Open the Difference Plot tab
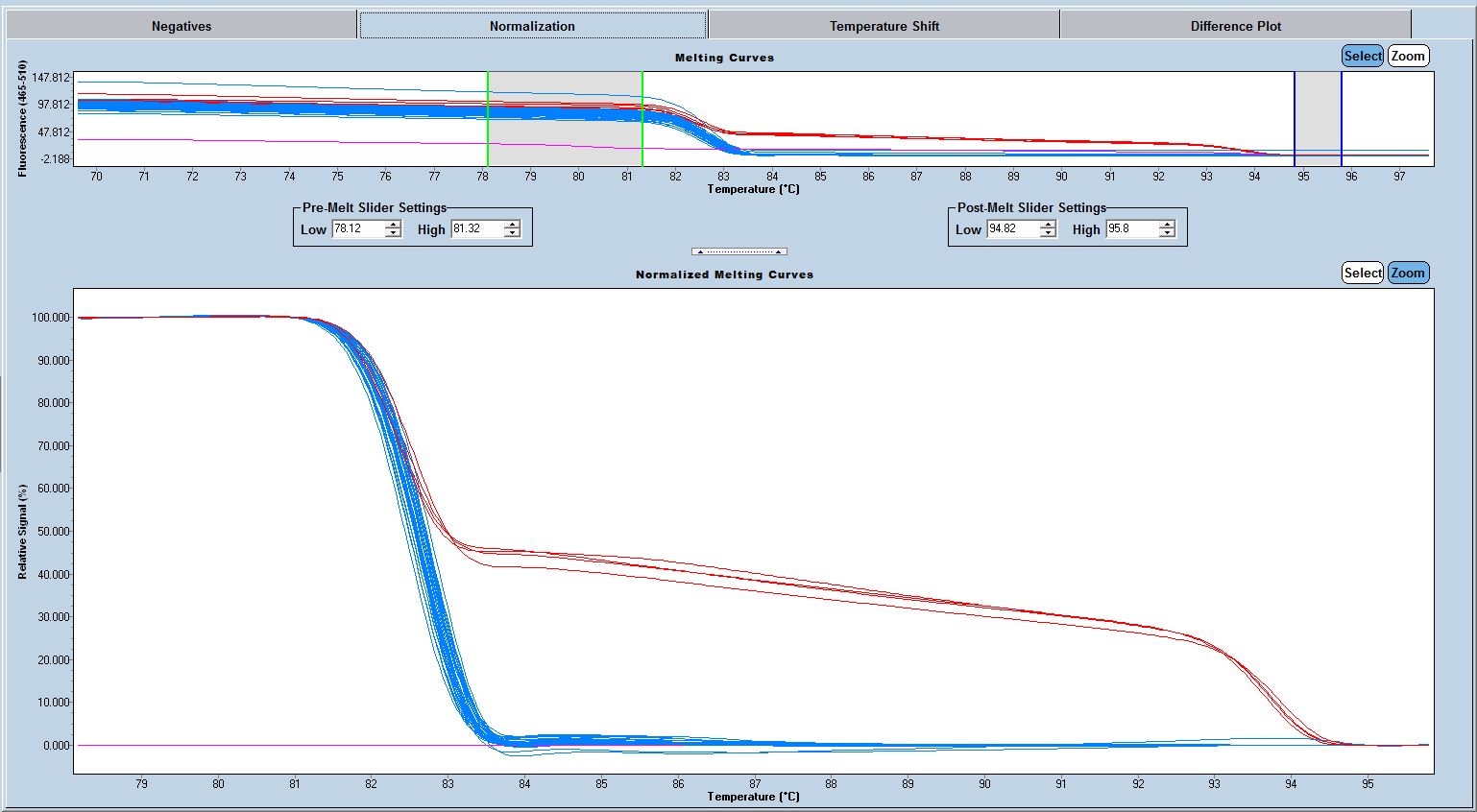This screenshot has width=1477, height=812. point(1235,26)
